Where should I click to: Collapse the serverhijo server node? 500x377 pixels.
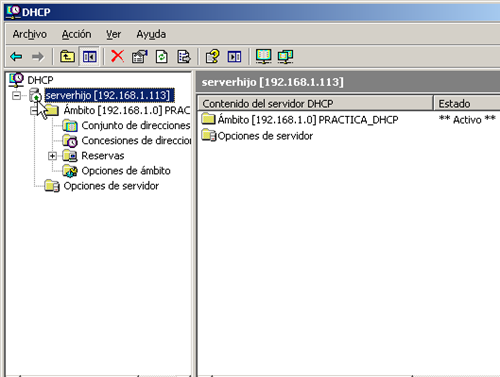pos(16,96)
